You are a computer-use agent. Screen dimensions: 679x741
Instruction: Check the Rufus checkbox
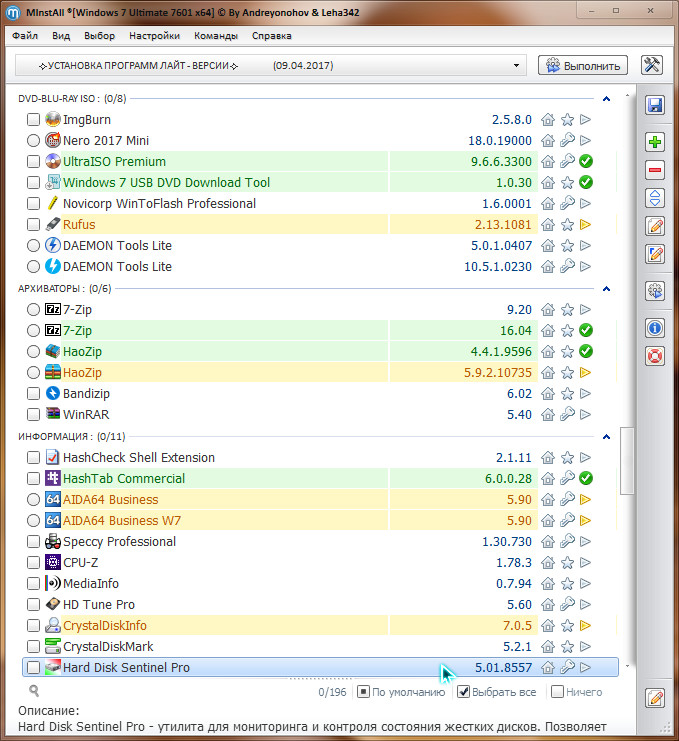[x=33, y=224]
